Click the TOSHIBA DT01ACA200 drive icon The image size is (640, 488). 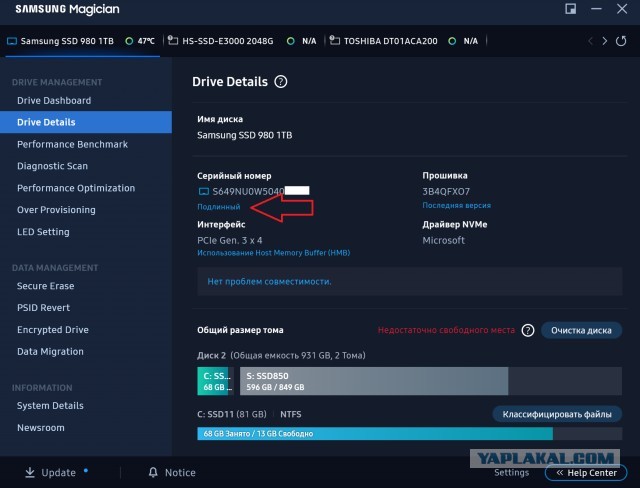point(335,41)
